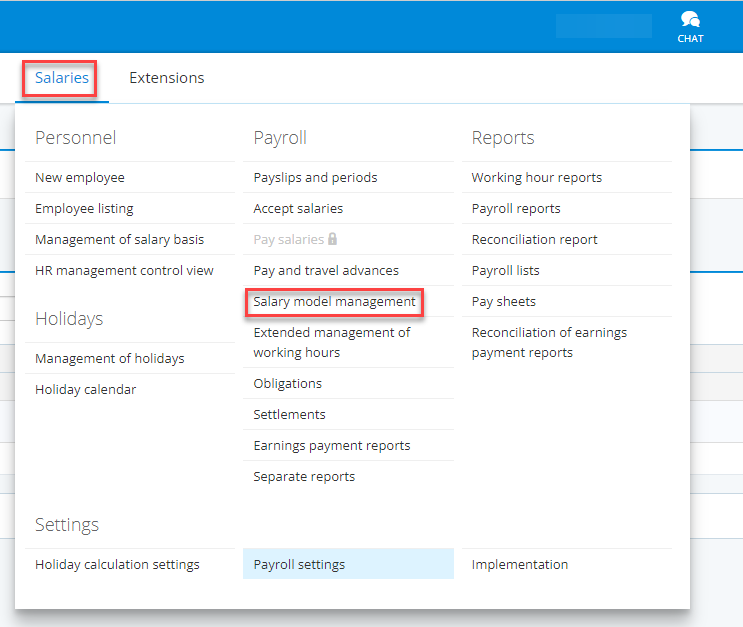
Task: Open the highlighted Payroll settings
Action: pyautogui.click(x=348, y=564)
